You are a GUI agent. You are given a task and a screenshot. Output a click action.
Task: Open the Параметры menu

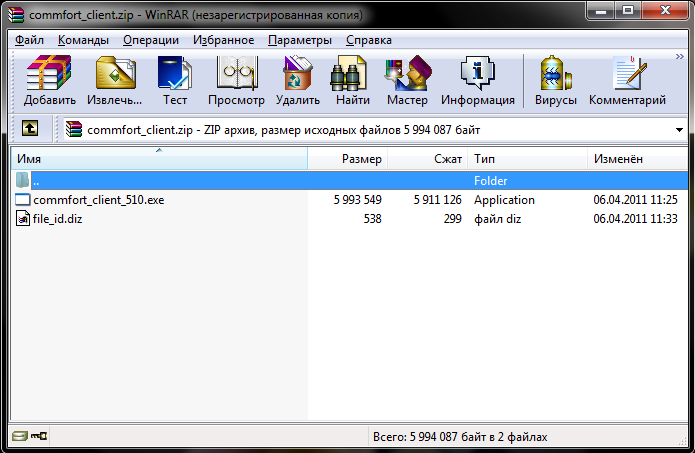point(300,40)
